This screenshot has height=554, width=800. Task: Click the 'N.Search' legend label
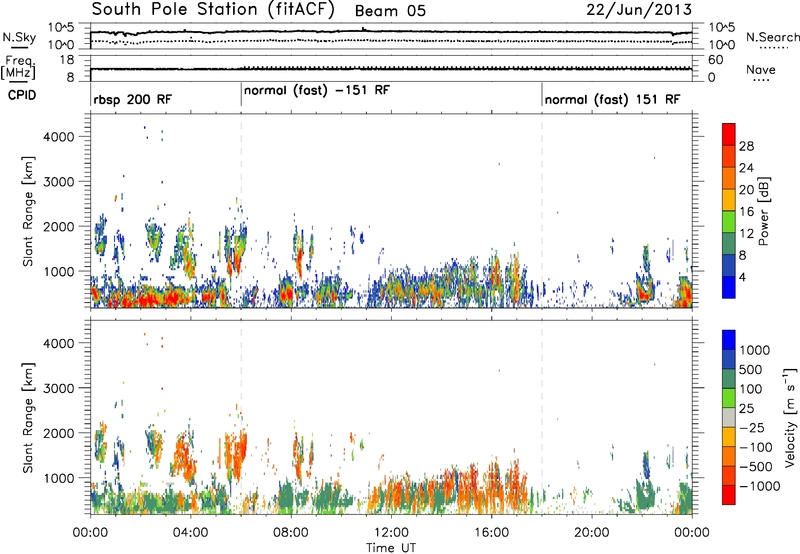coord(772,37)
